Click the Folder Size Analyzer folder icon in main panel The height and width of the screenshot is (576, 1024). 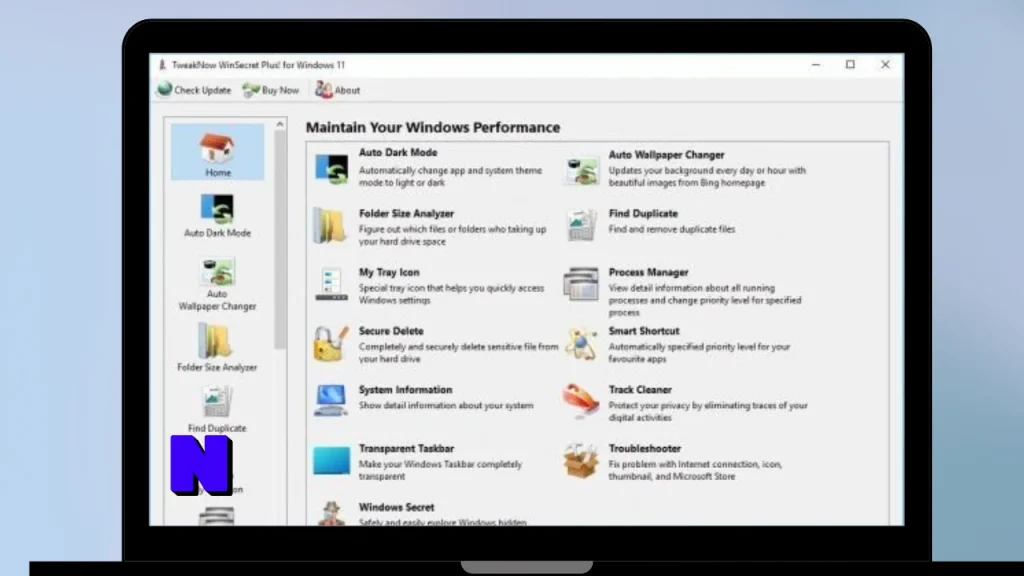[330, 226]
